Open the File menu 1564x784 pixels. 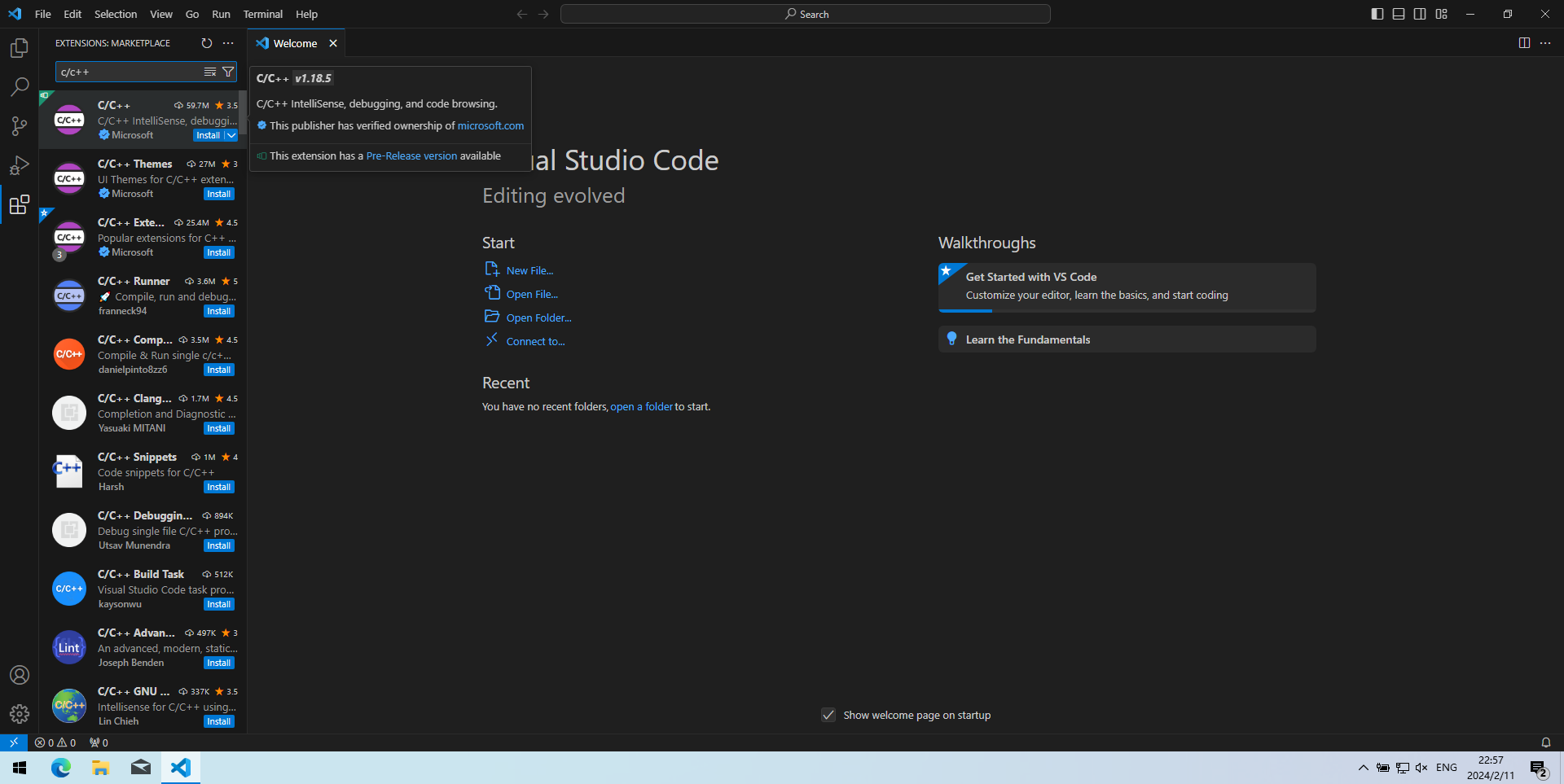click(43, 14)
